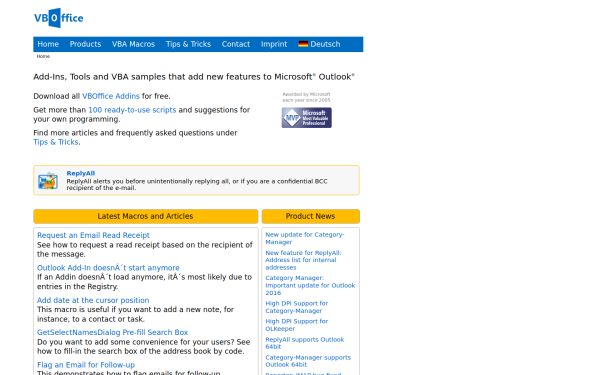Click the German flag icon

point(303,44)
